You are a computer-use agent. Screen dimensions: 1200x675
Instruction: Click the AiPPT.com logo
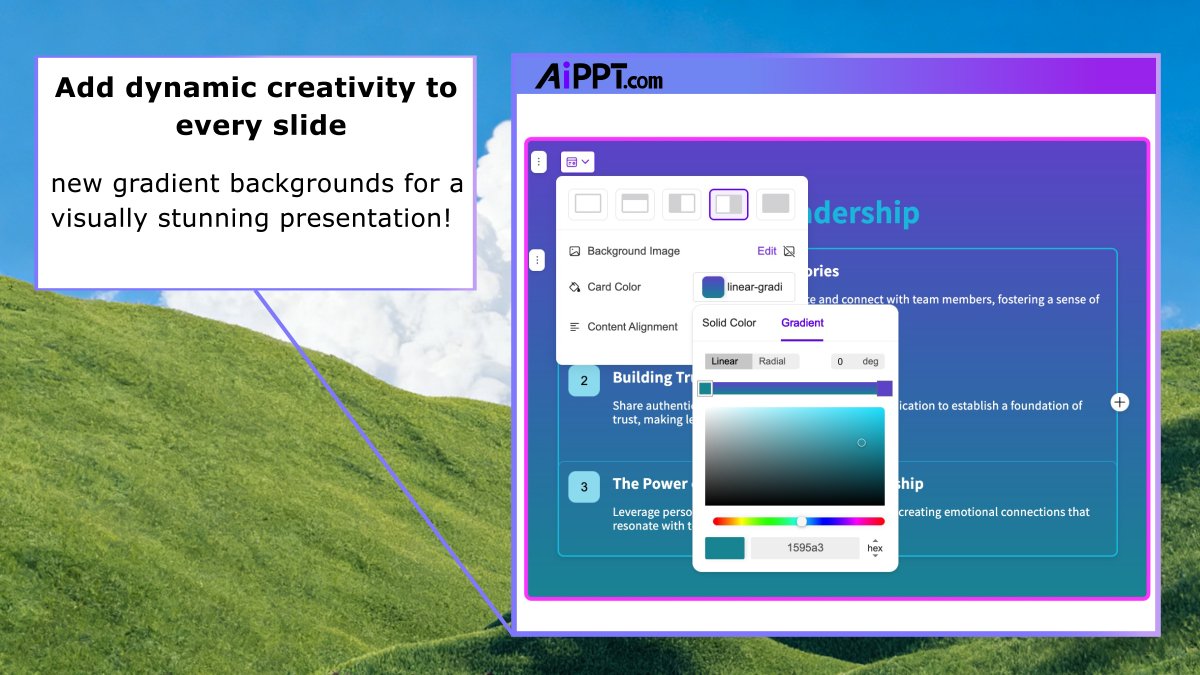point(598,76)
